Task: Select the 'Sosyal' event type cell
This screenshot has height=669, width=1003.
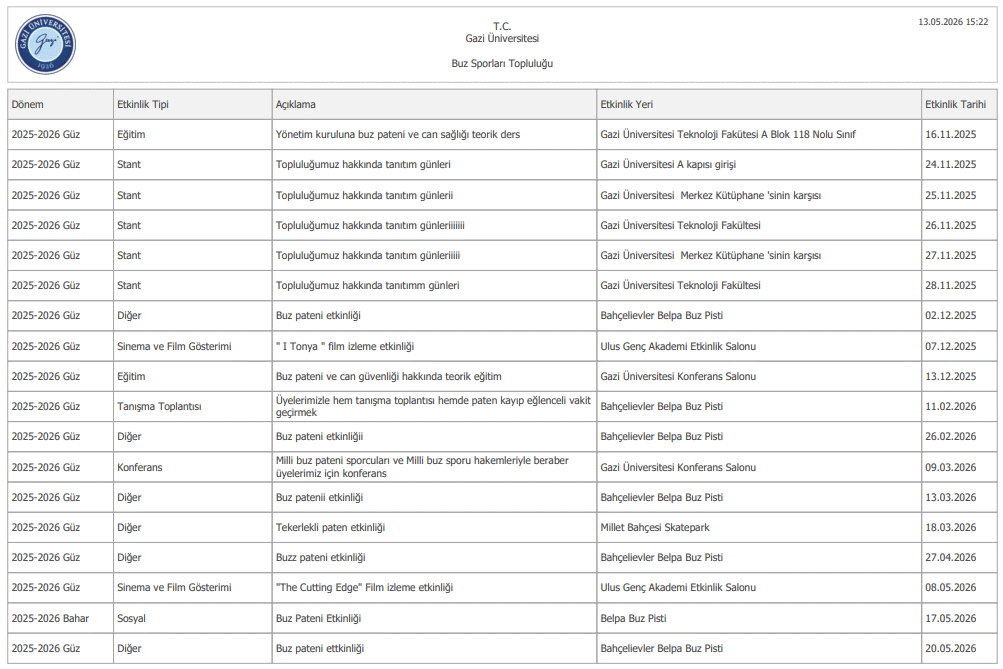Action: [x=193, y=618]
